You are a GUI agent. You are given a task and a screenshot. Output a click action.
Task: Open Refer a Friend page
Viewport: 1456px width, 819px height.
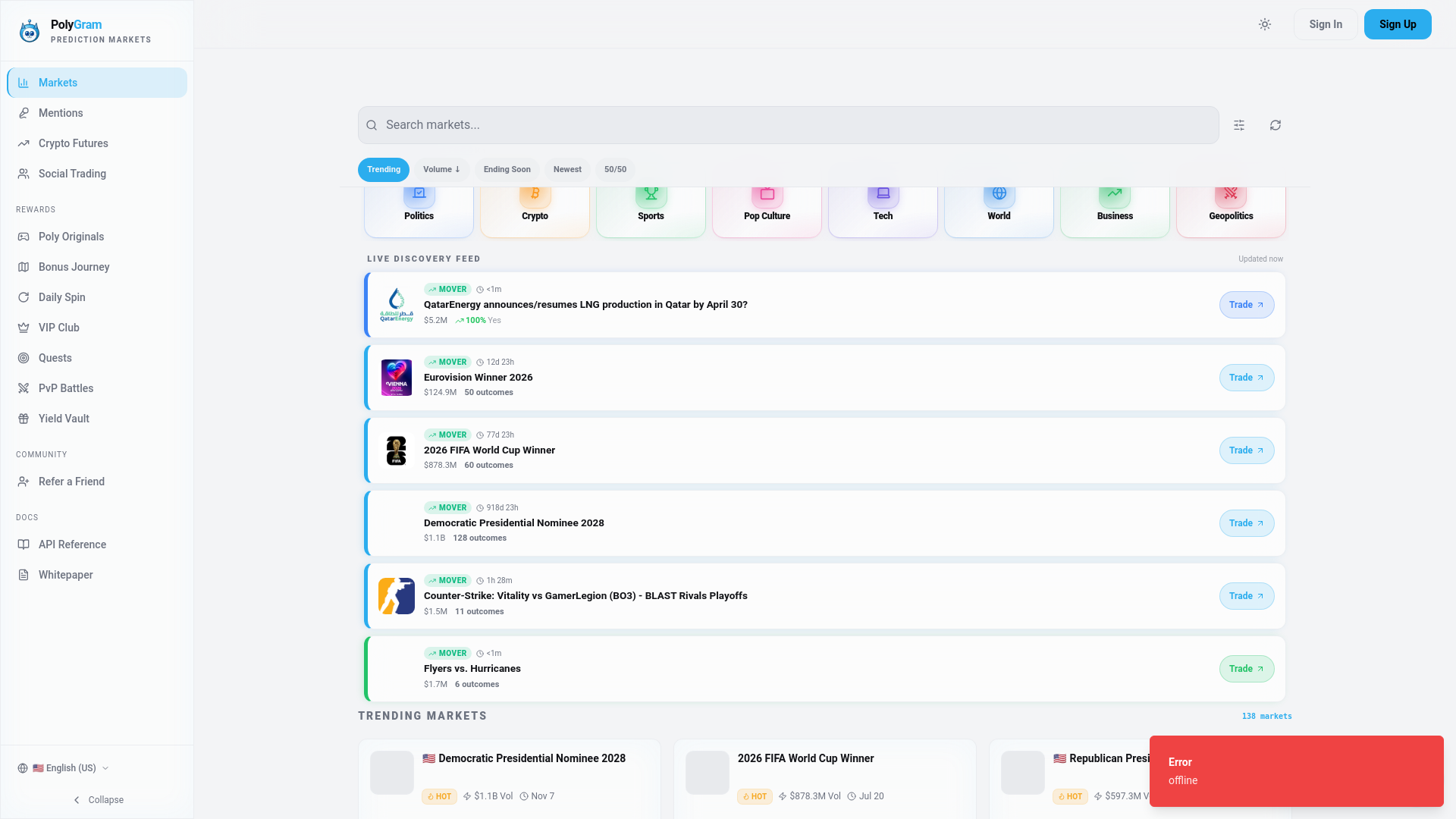(x=97, y=482)
